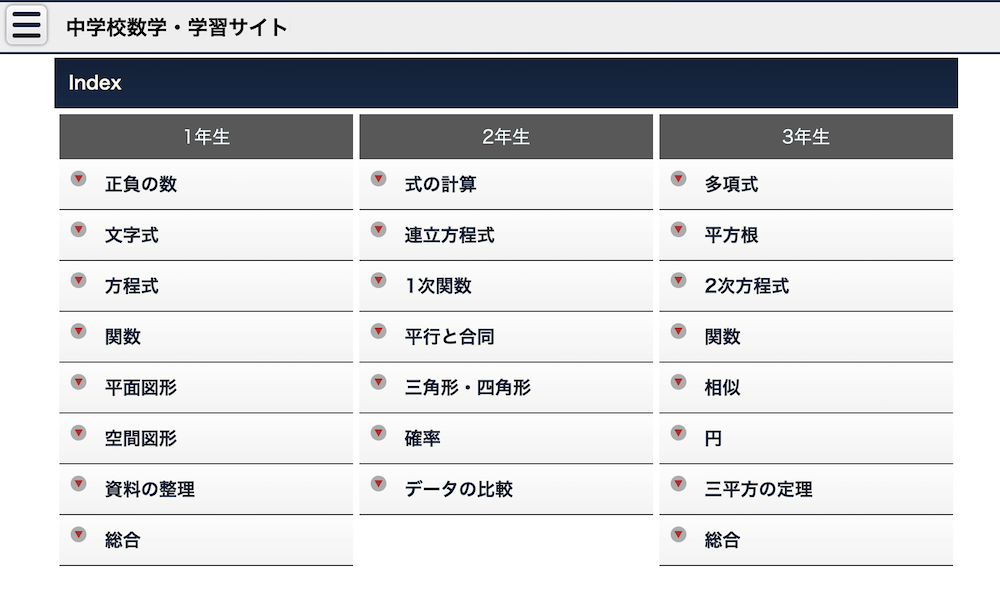Image resolution: width=1000 pixels, height=592 pixels.
Task: Expand the 1次関数 topic
Action: [506, 286]
